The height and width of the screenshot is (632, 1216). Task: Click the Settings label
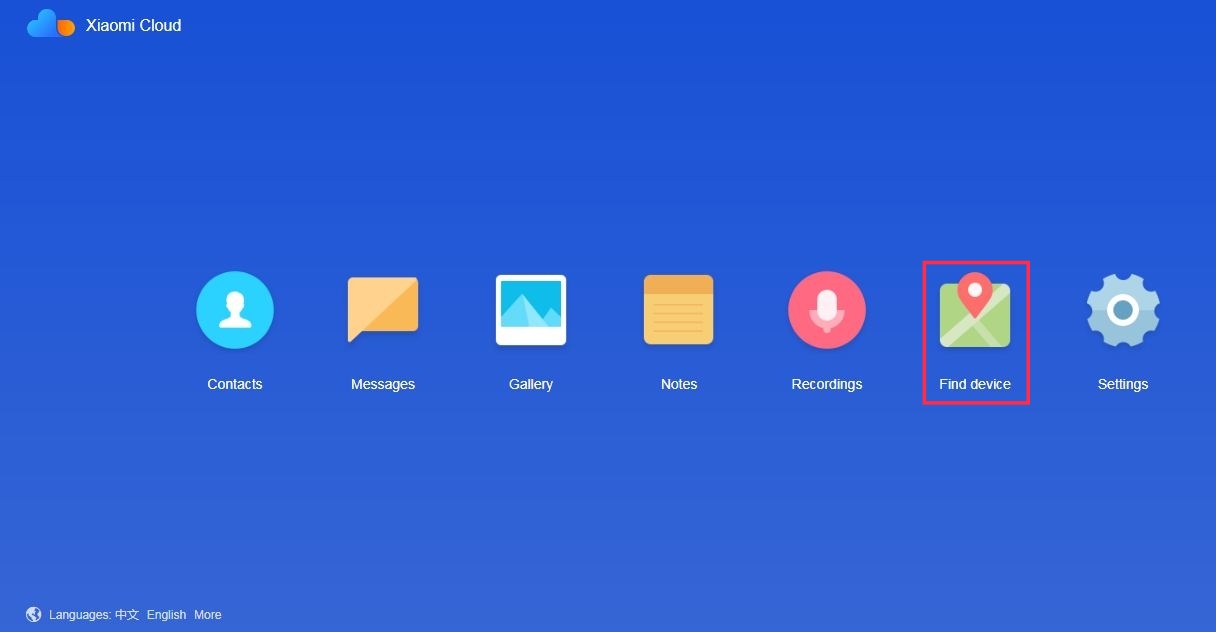[1123, 384]
